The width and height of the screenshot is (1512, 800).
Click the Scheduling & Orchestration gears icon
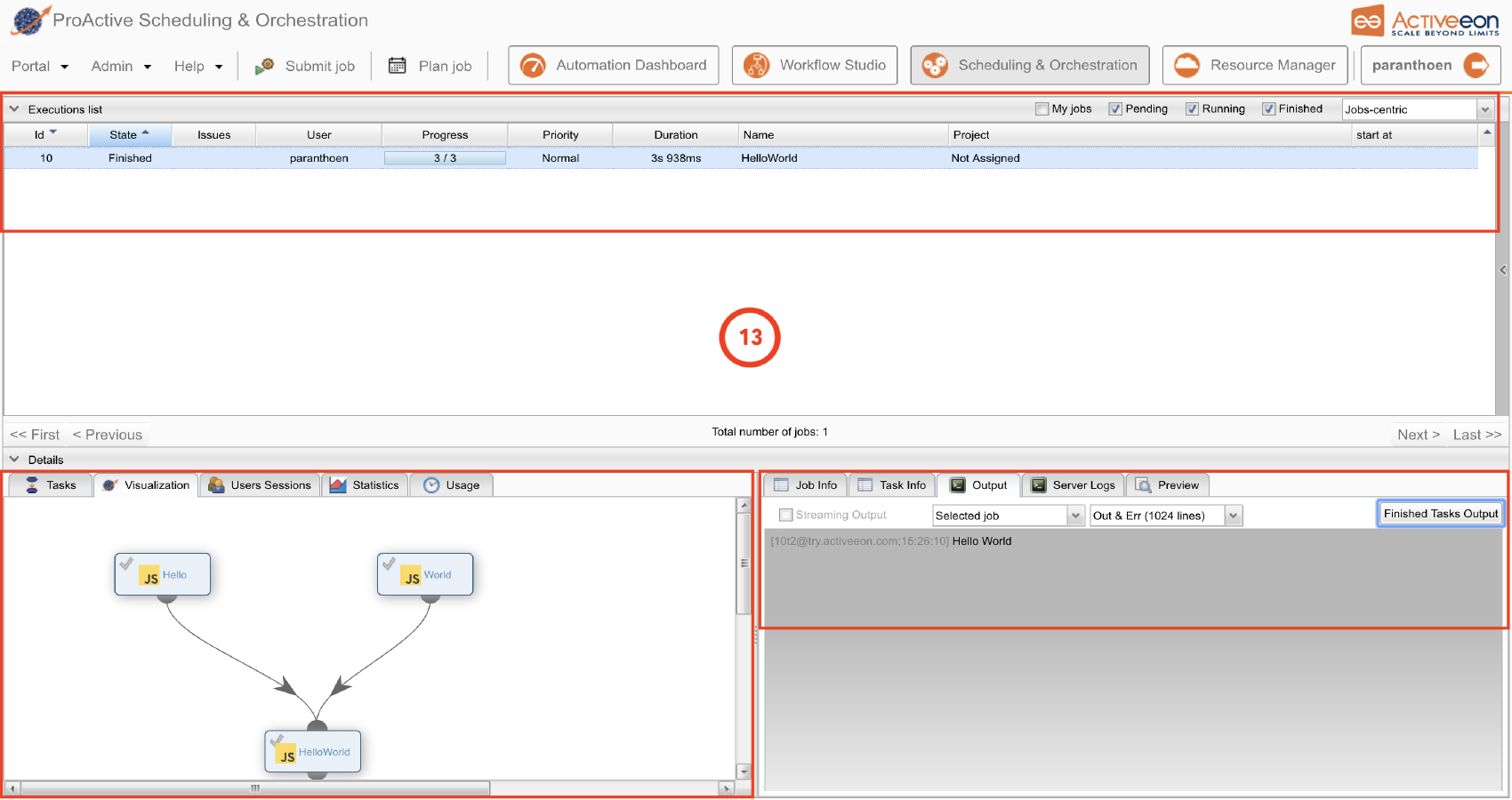point(935,66)
